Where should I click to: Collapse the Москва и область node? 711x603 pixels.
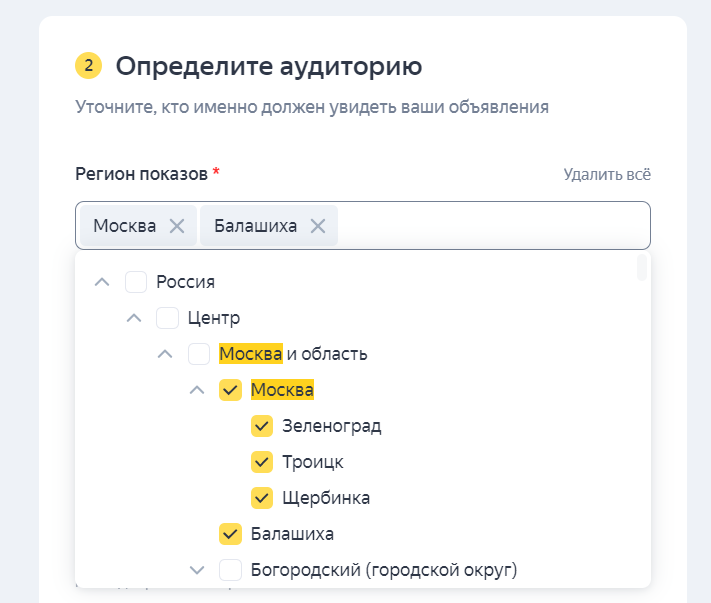165,354
